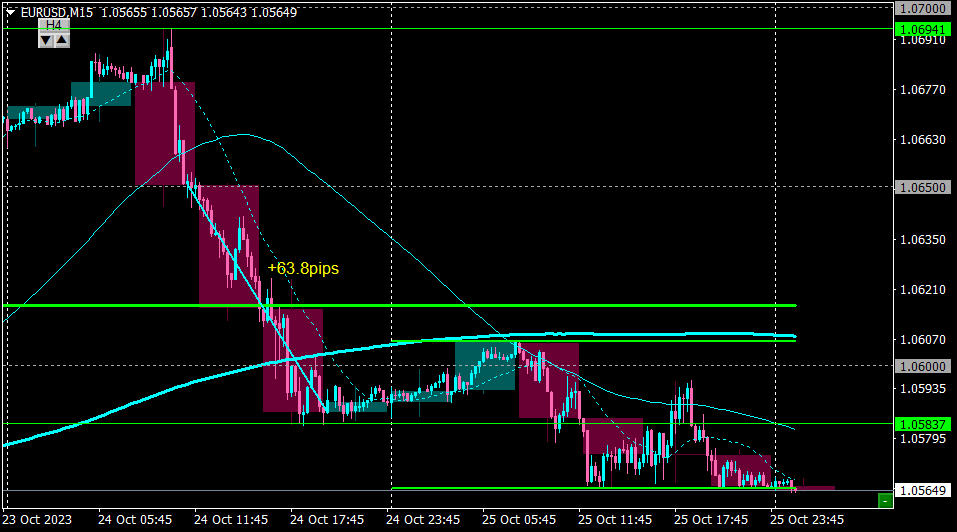Click the green 1.06941 price label
Viewport: 957px width, 532px height.
tap(923, 29)
